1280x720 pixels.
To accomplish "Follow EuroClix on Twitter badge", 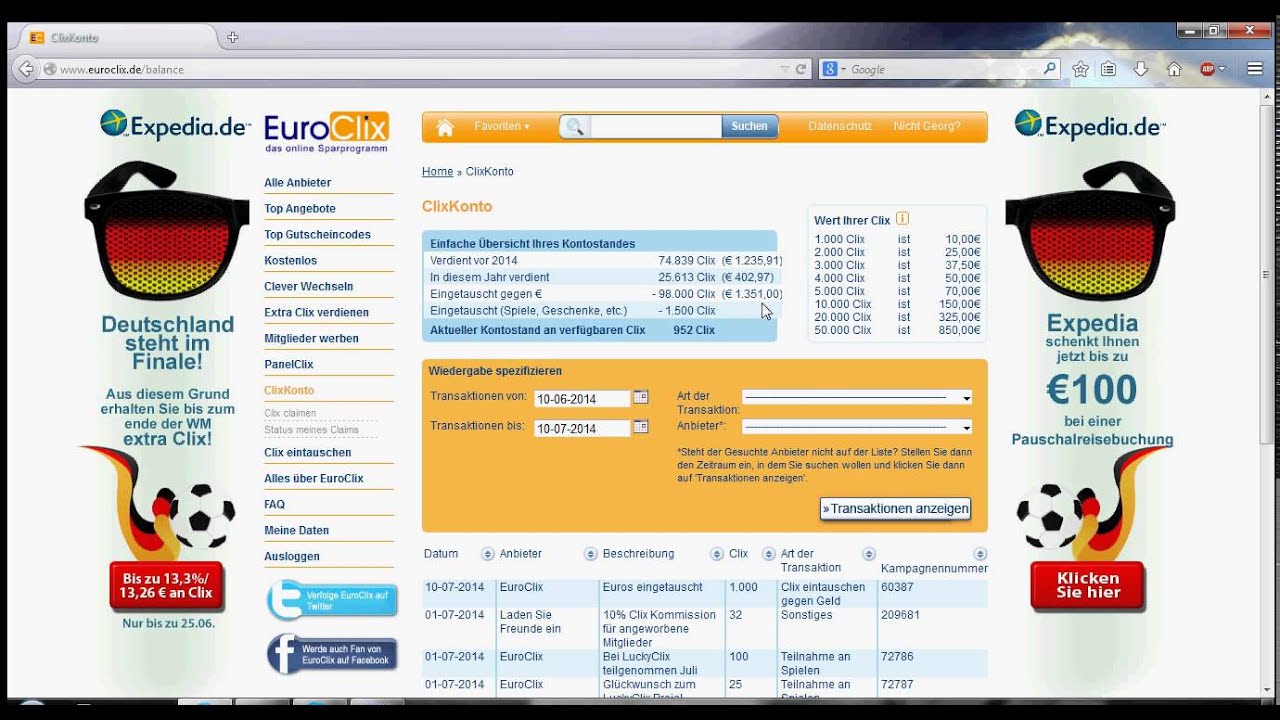I will [x=332, y=600].
